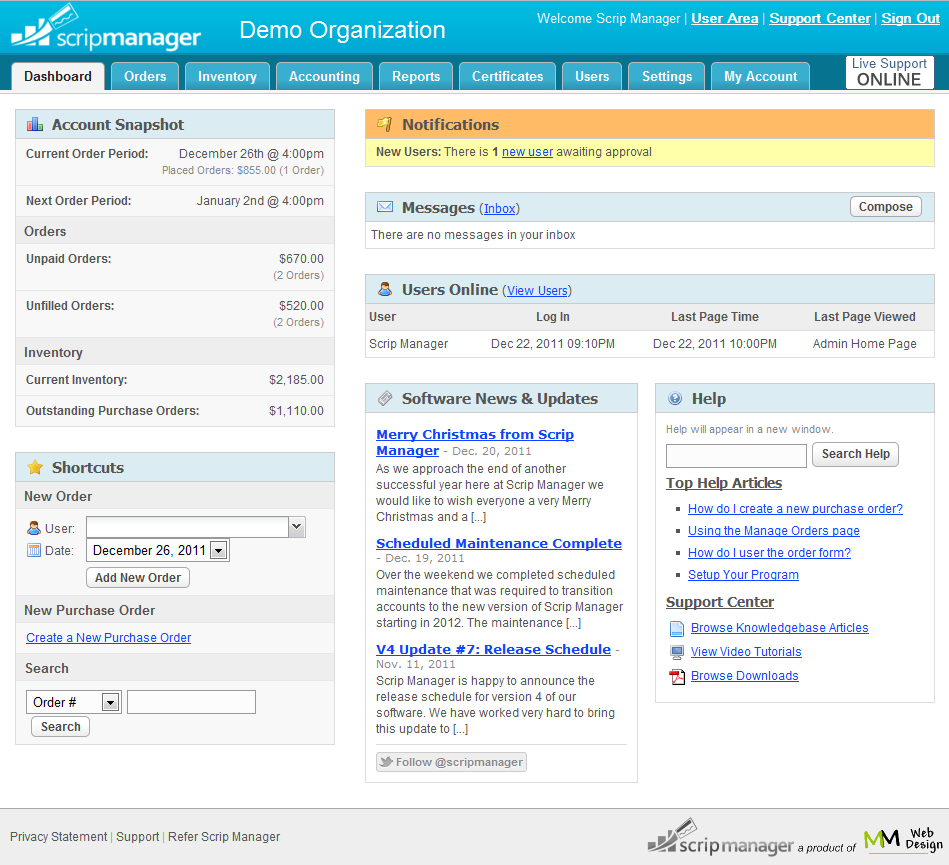The width and height of the screenshot is (949, 865).
Task: Expand the User dropdown in New Order
Action: pos(296,527)
